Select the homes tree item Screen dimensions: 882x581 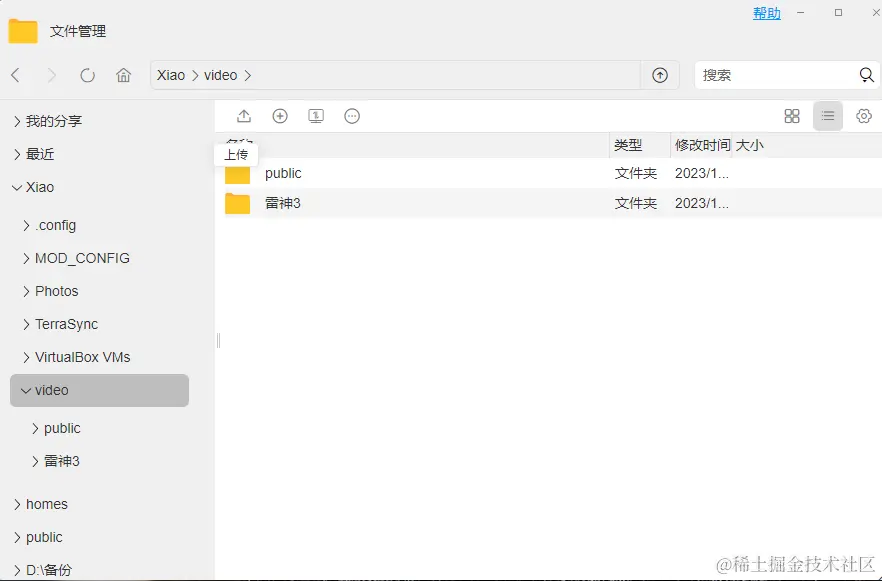[x=47, y=504]
